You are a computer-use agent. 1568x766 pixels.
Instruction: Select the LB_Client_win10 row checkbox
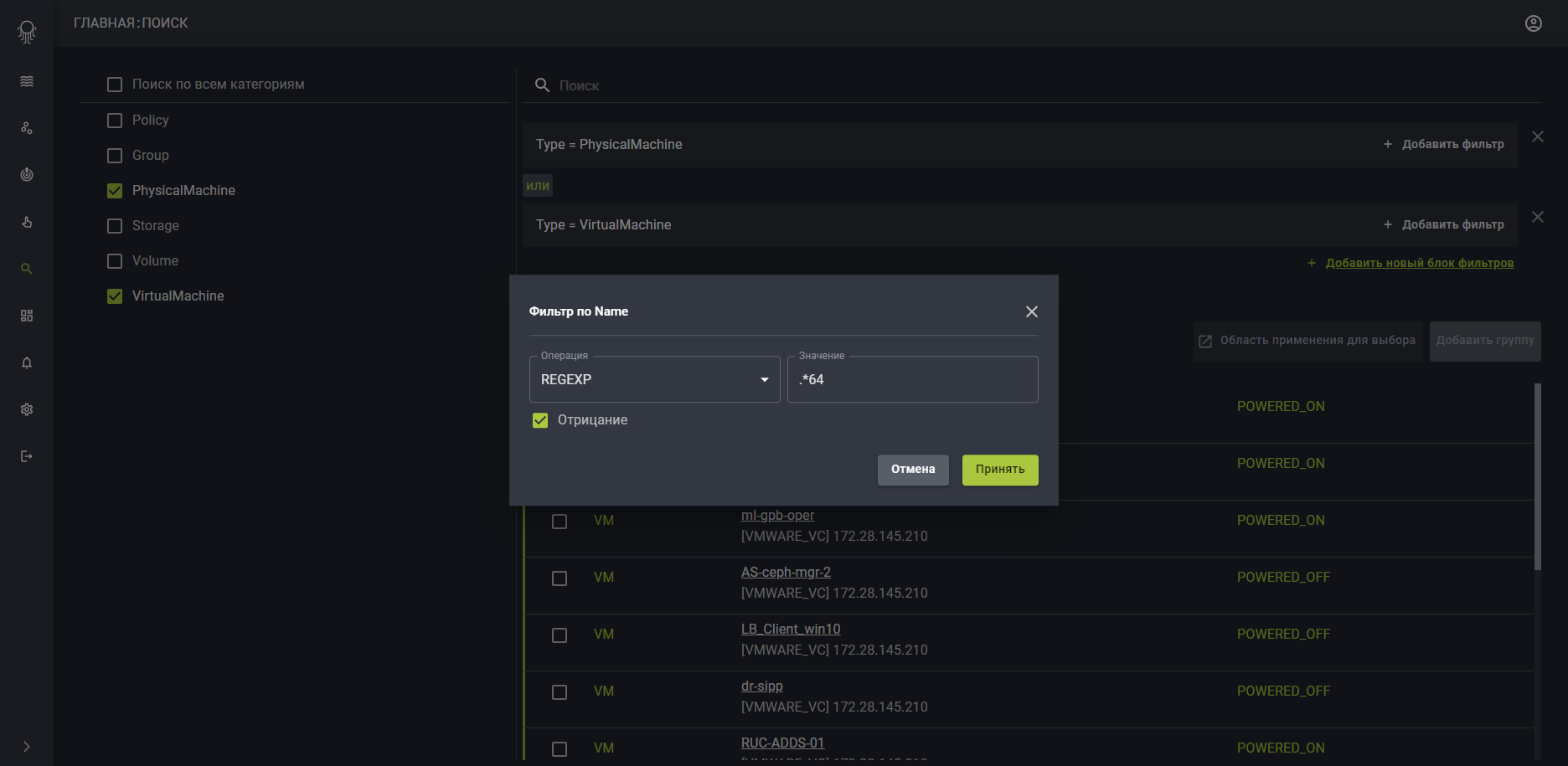[560, 635]
